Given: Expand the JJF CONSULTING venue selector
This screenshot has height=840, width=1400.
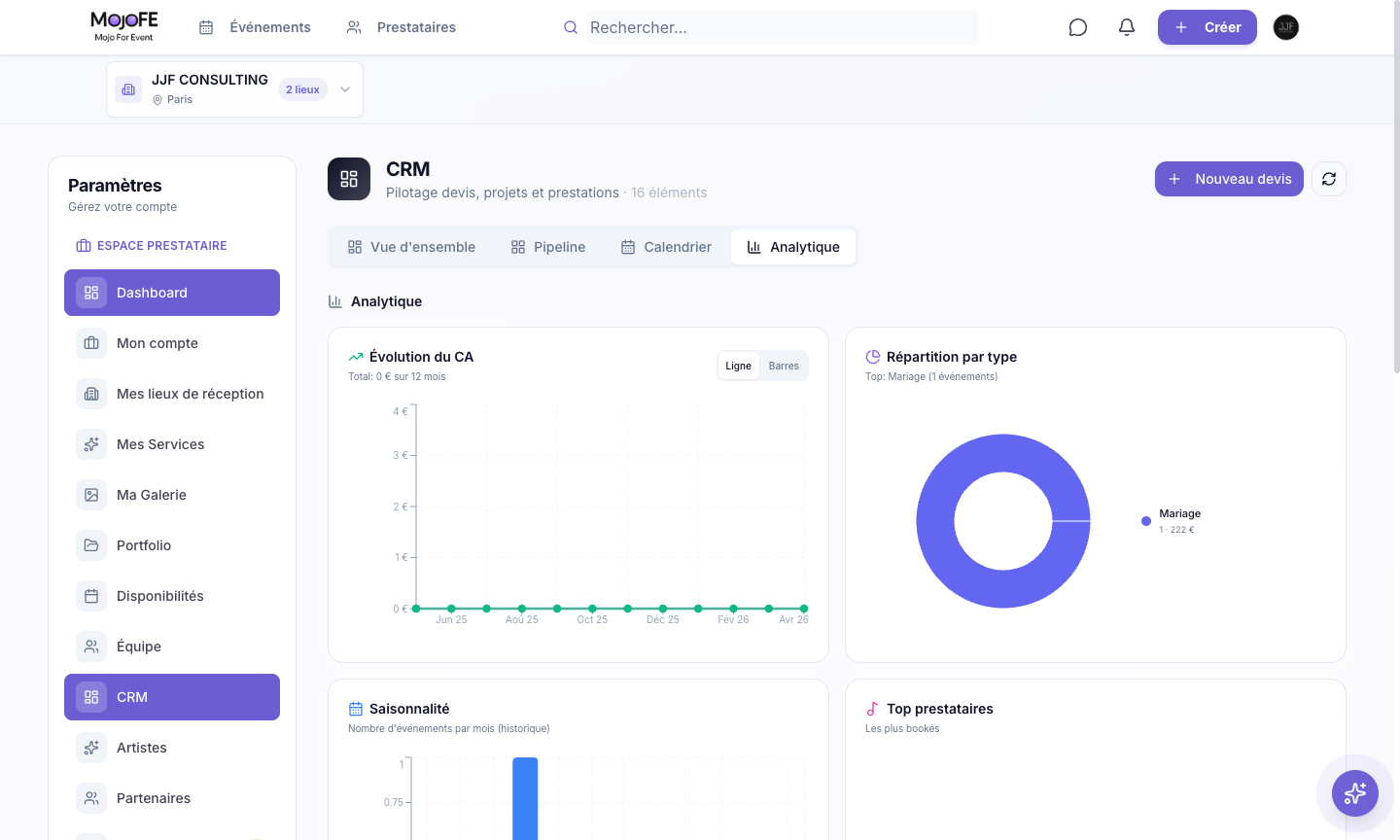Looking at the screenshot, I should (x=234, y=89).
